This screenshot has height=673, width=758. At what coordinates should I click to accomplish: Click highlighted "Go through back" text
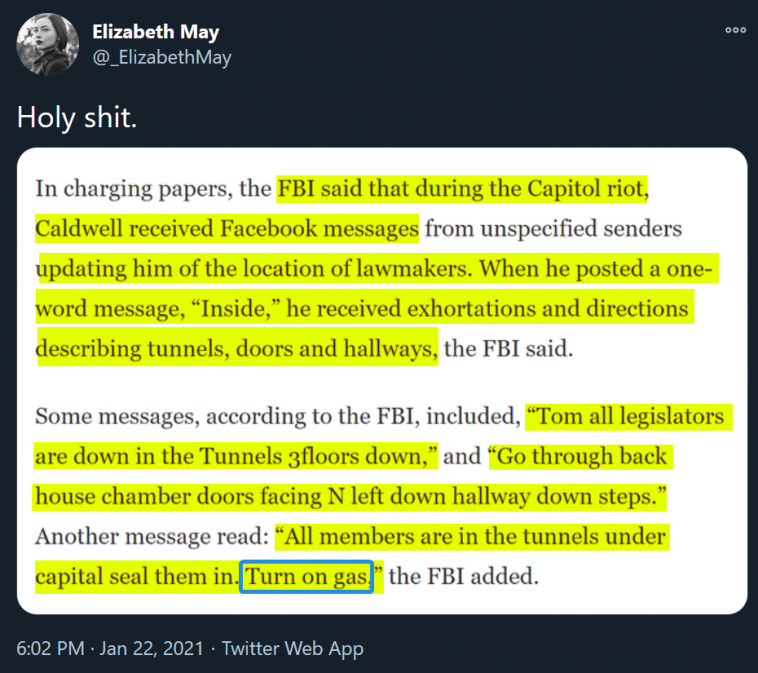580,456
